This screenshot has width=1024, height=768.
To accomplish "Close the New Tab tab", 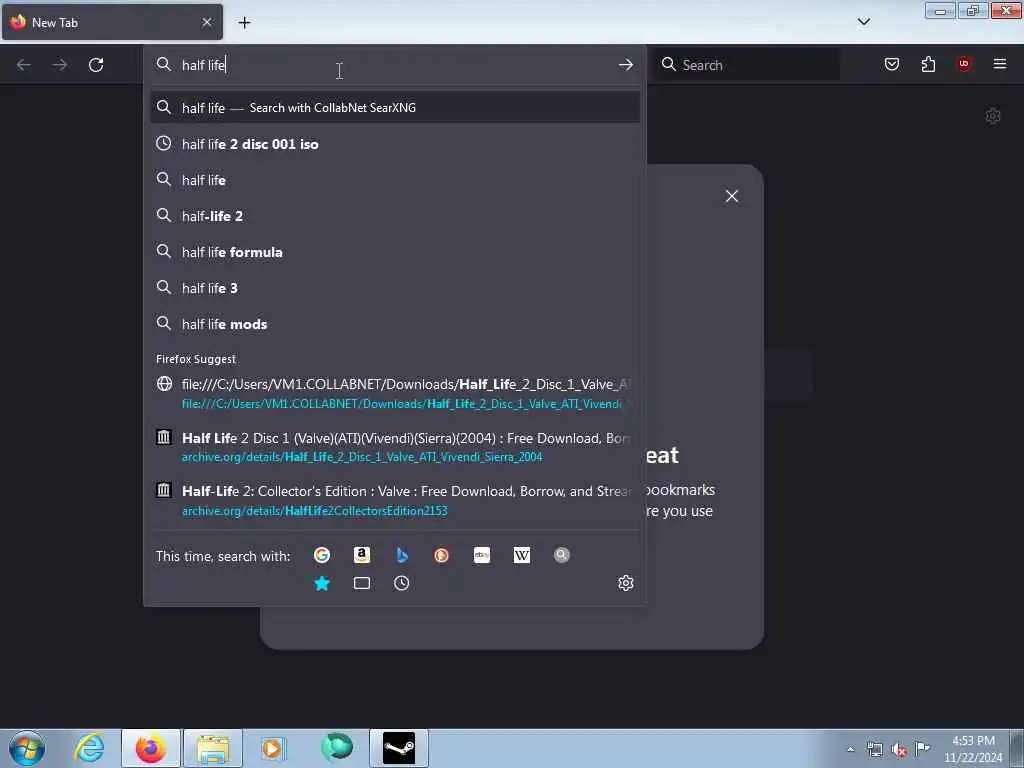I will pos(207,22).
